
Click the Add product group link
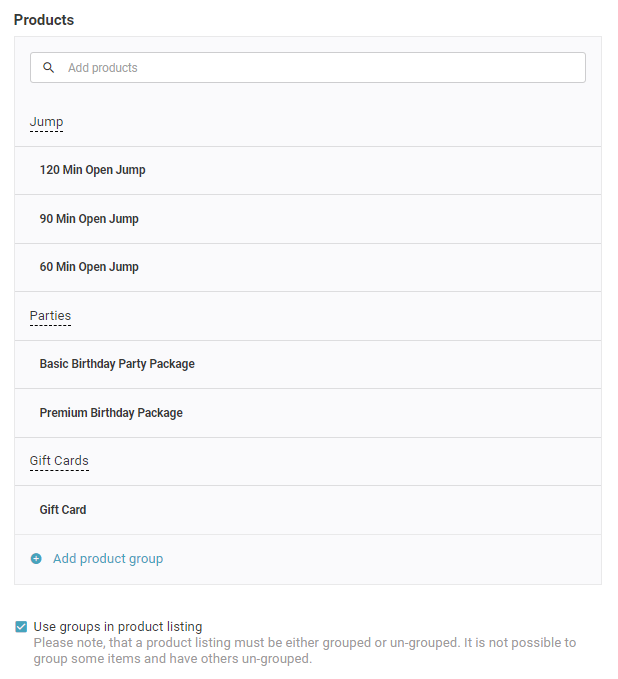[x=108, y=559]
